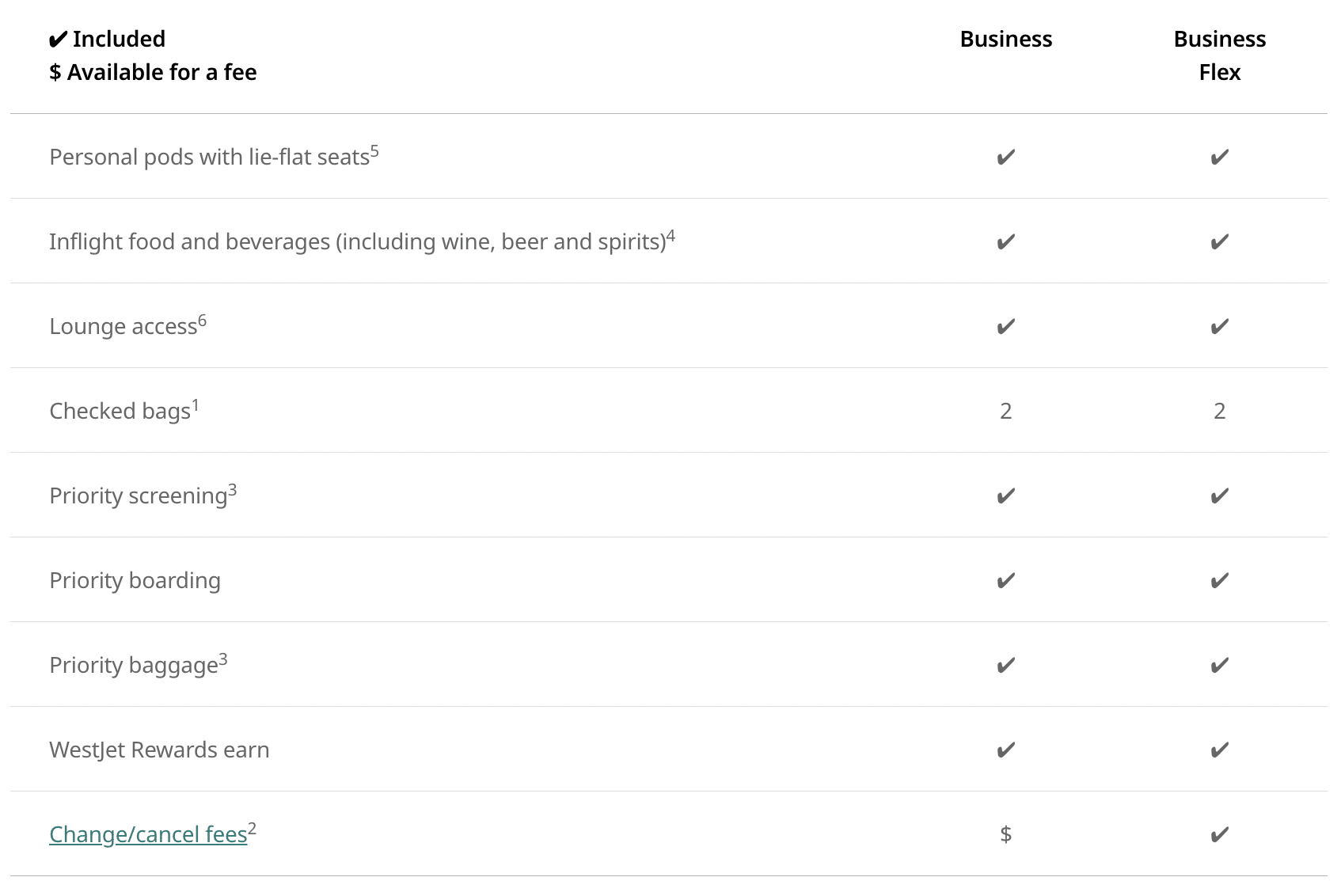Click the Business Flex column header

point(1219,55)
